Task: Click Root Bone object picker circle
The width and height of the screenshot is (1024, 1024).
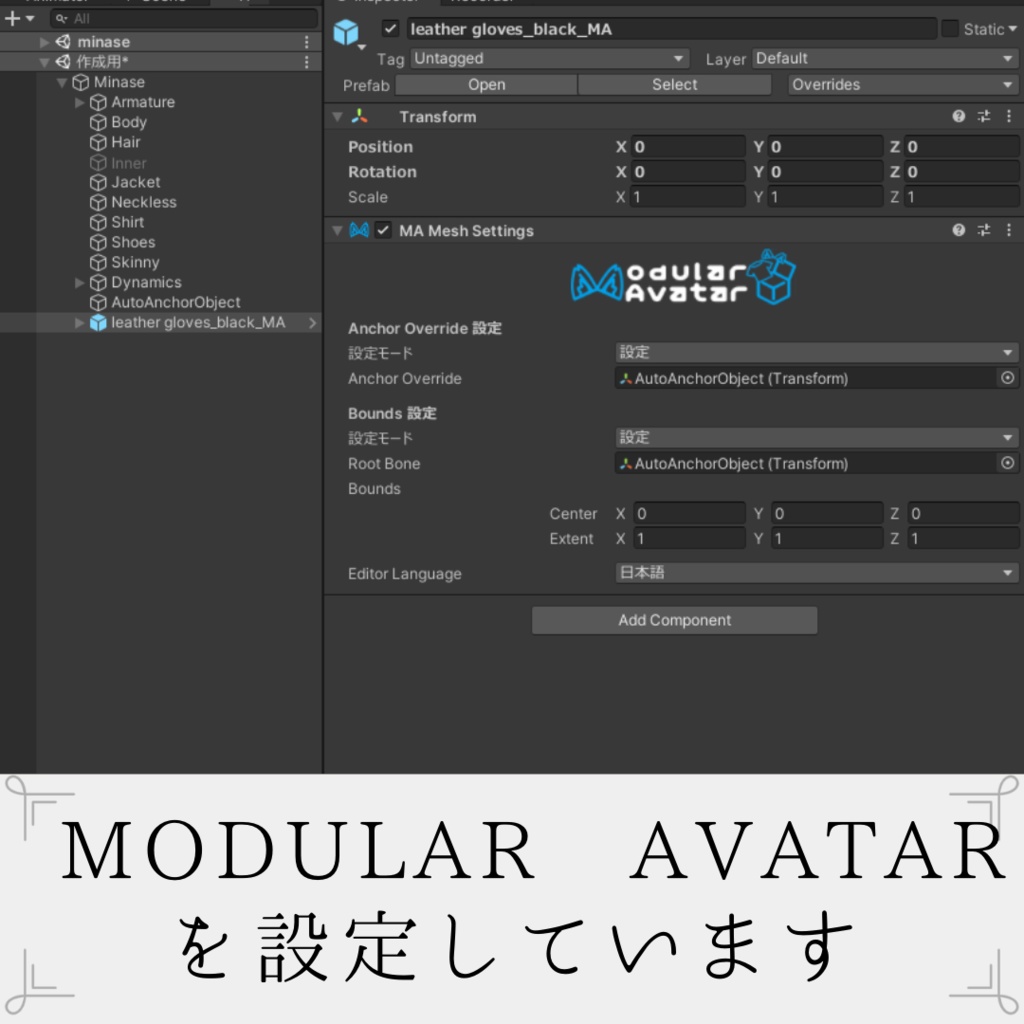Action: click(1008, 463)
